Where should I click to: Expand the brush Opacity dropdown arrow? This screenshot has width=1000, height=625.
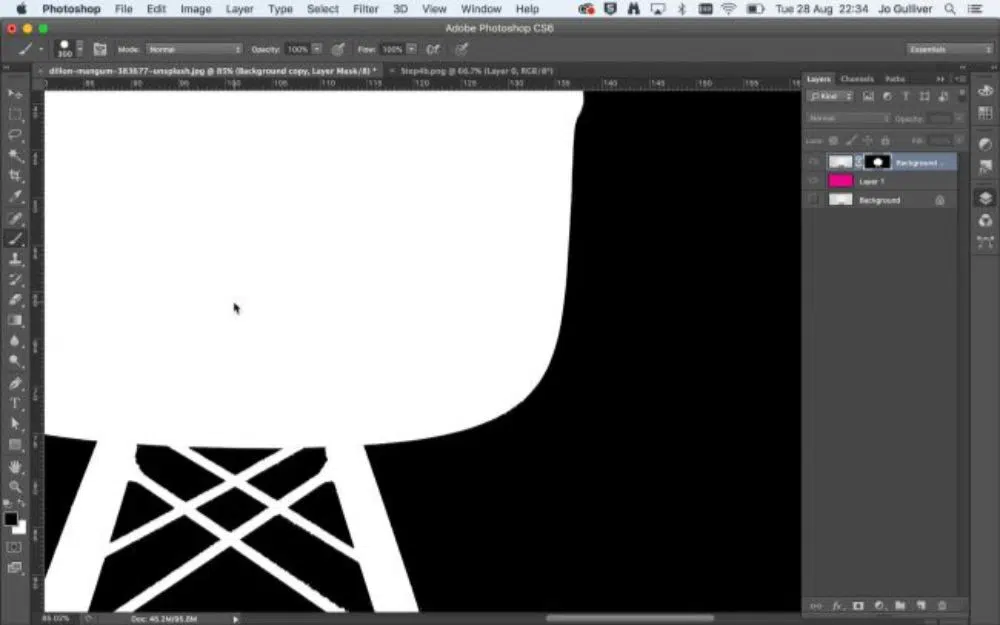point(317,49)
